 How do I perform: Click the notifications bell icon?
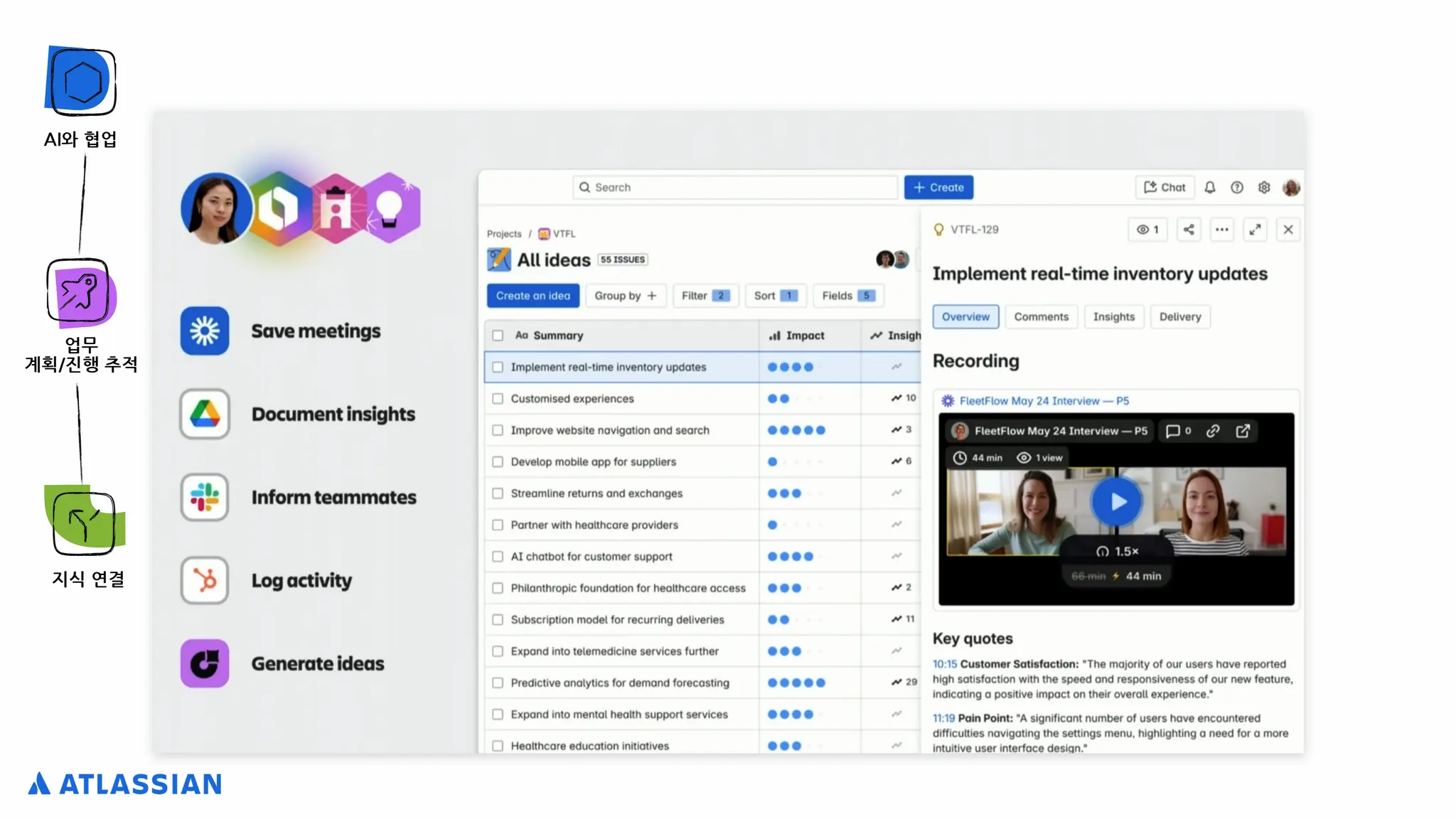tap(1209, 188)
